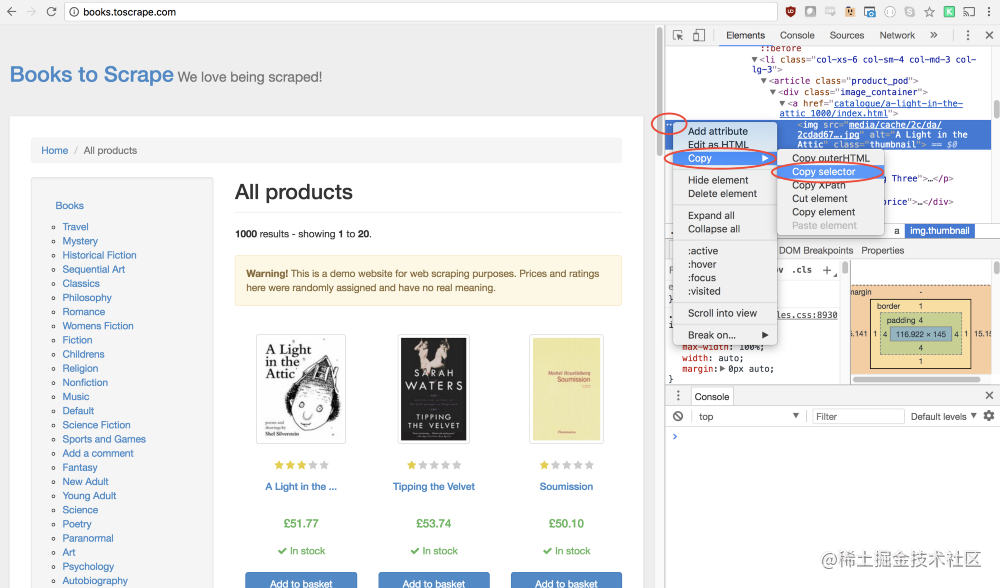Open the Travel category link
This screenshot has height=588, width=1000.
tap(75, 226)
